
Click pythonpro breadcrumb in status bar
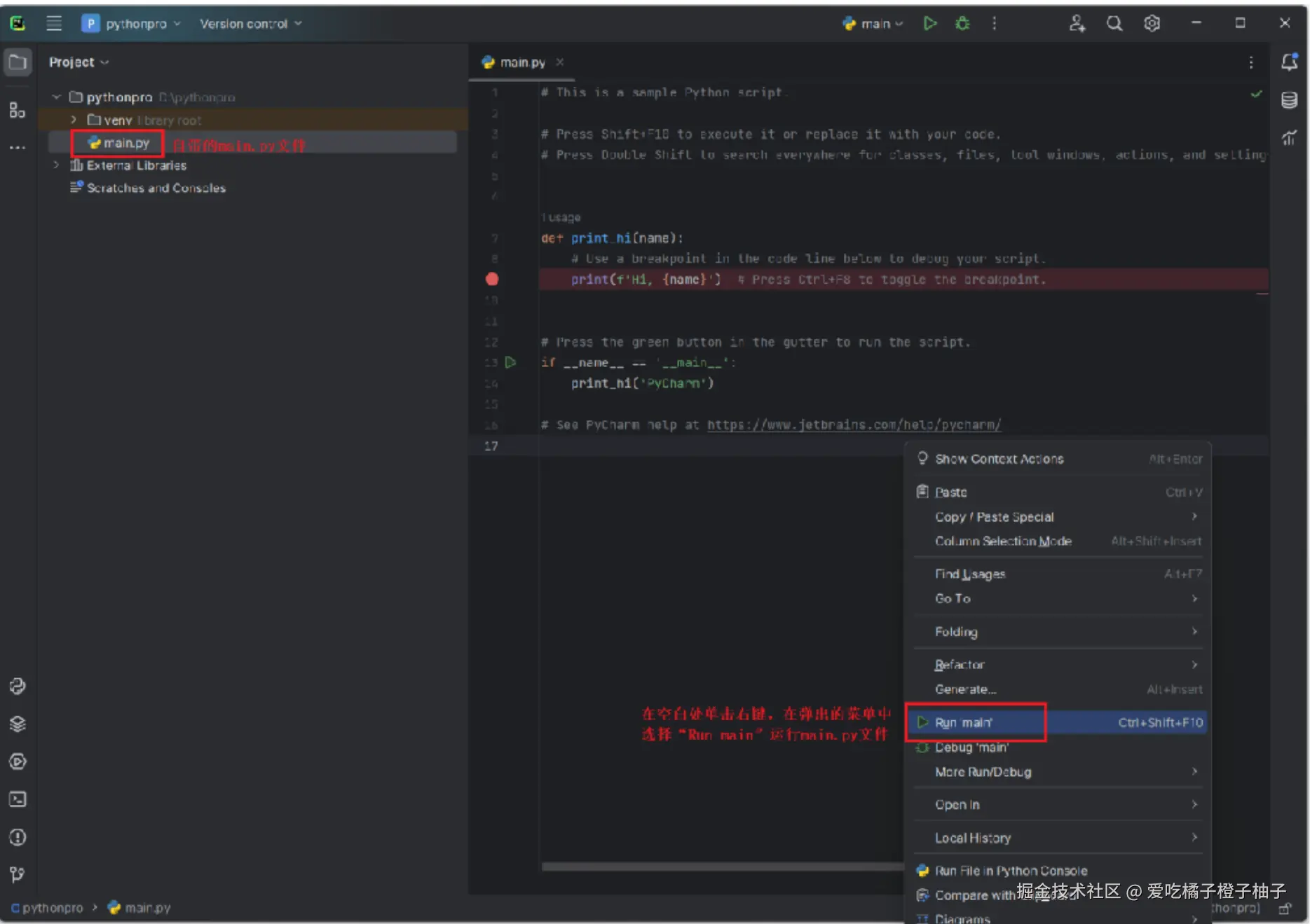tap(47, 908)
